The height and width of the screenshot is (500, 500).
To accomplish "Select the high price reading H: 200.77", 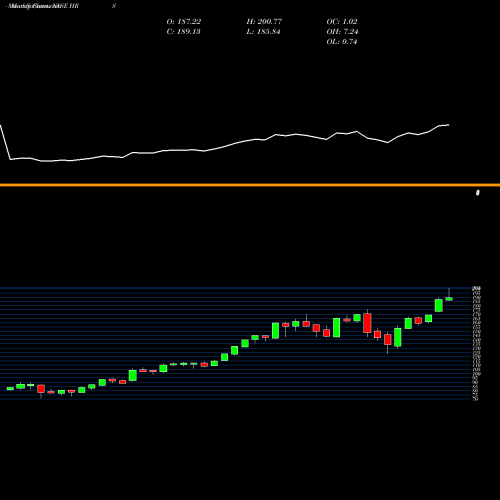I will 264,21.
